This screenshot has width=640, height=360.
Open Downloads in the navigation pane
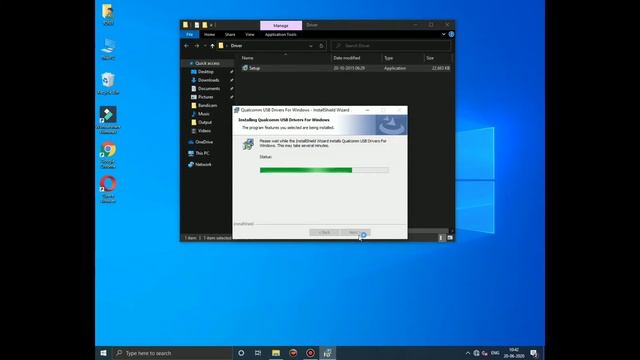point(208,80)
